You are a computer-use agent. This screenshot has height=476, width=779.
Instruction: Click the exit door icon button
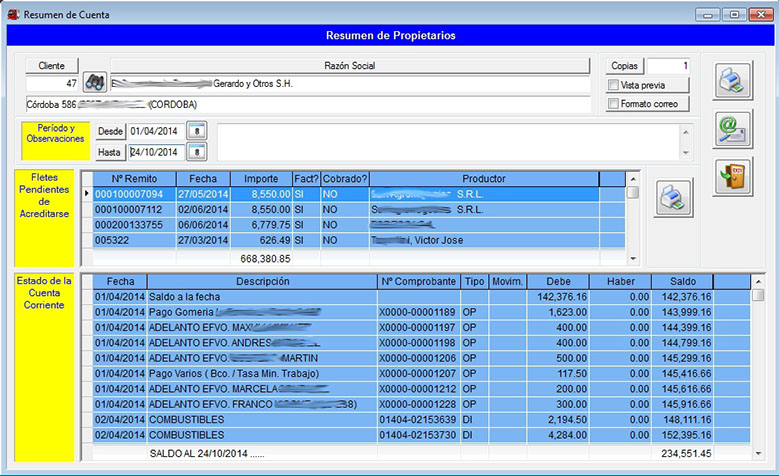[733, 176]
